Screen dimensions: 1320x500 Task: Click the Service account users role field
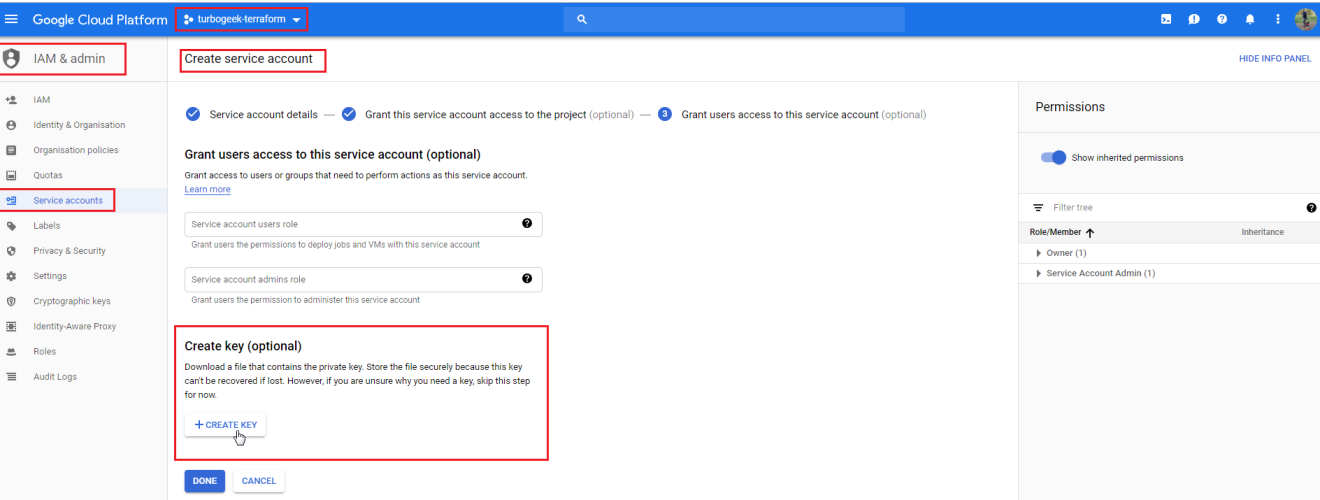click(350, 224)
